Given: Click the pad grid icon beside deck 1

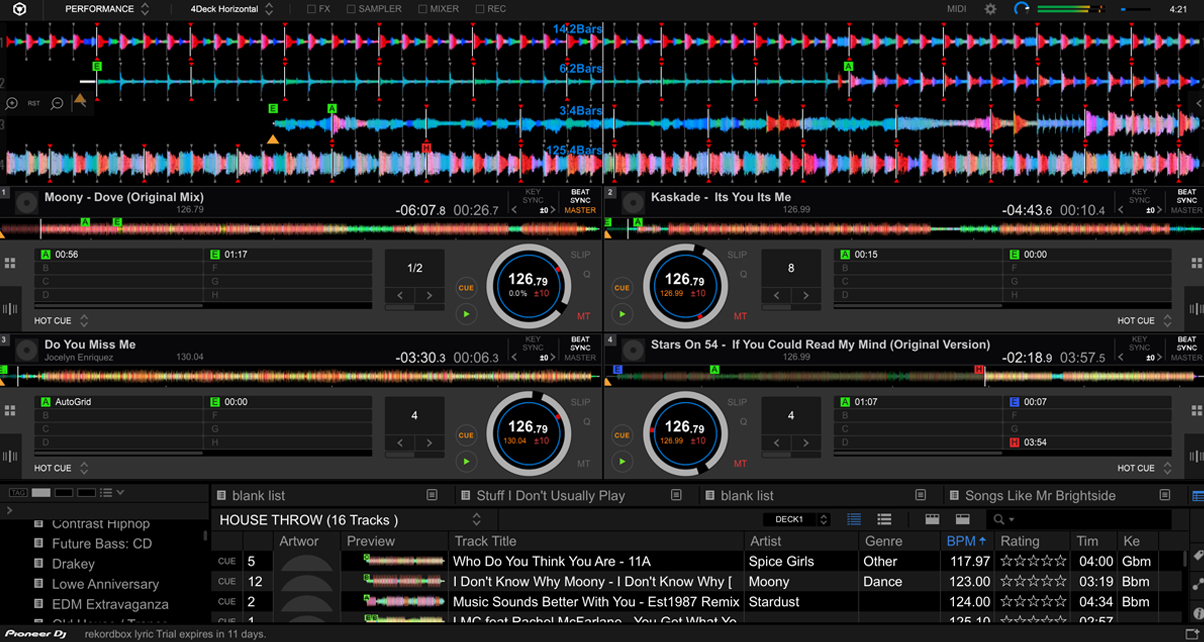Looking at the screenshot, I should (x=10, y=263).
